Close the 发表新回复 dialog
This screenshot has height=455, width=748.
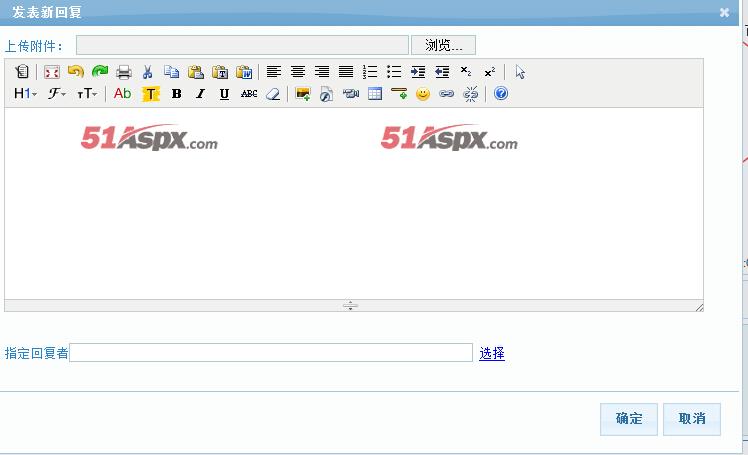click(724, 12)
